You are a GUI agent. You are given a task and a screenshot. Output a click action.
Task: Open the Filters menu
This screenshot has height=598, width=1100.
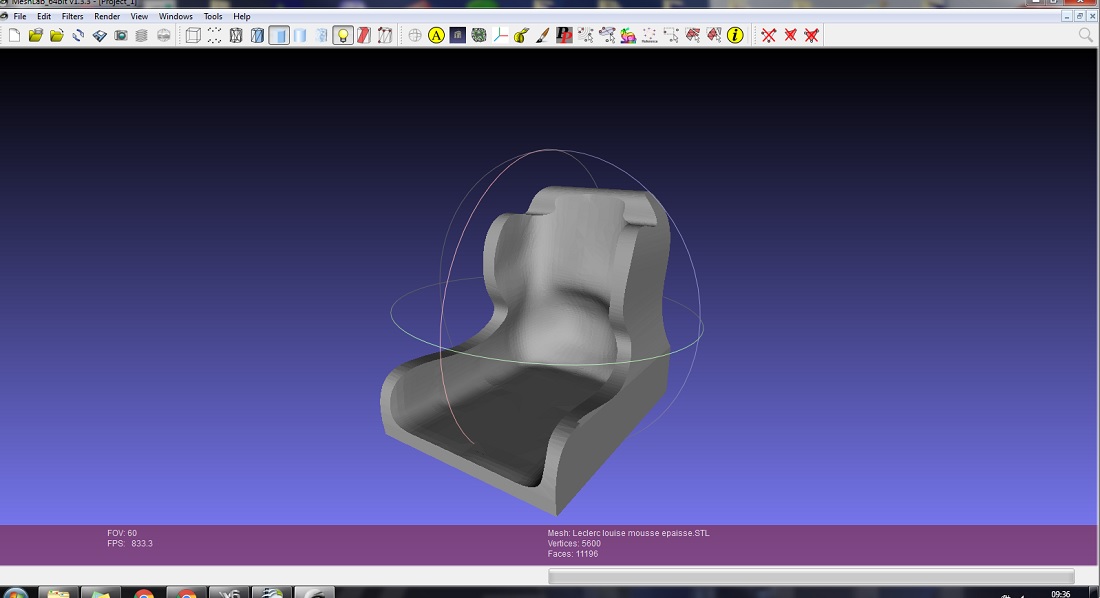[x=72, y=16]
